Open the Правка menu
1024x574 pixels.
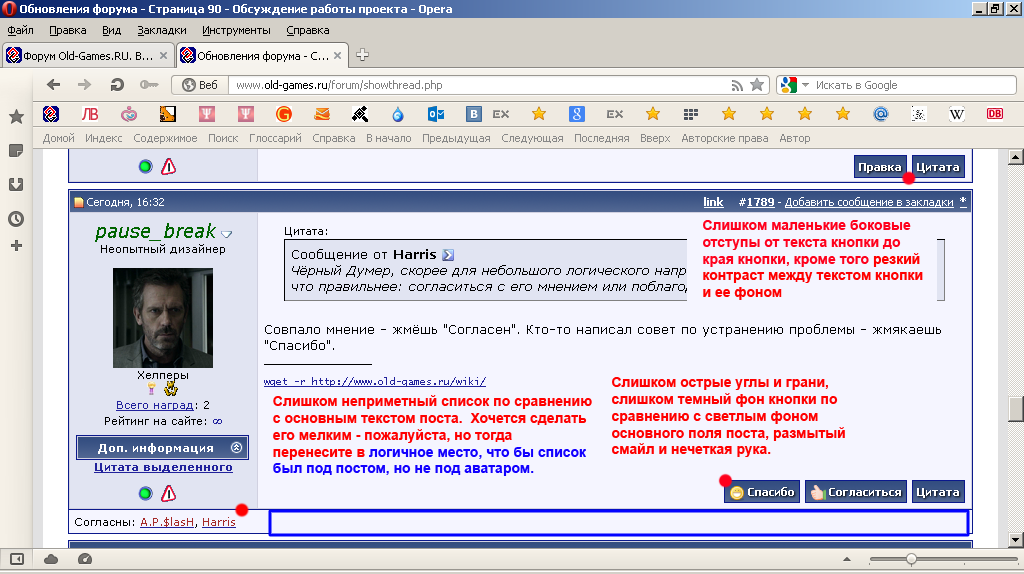(x=68, y=30)
